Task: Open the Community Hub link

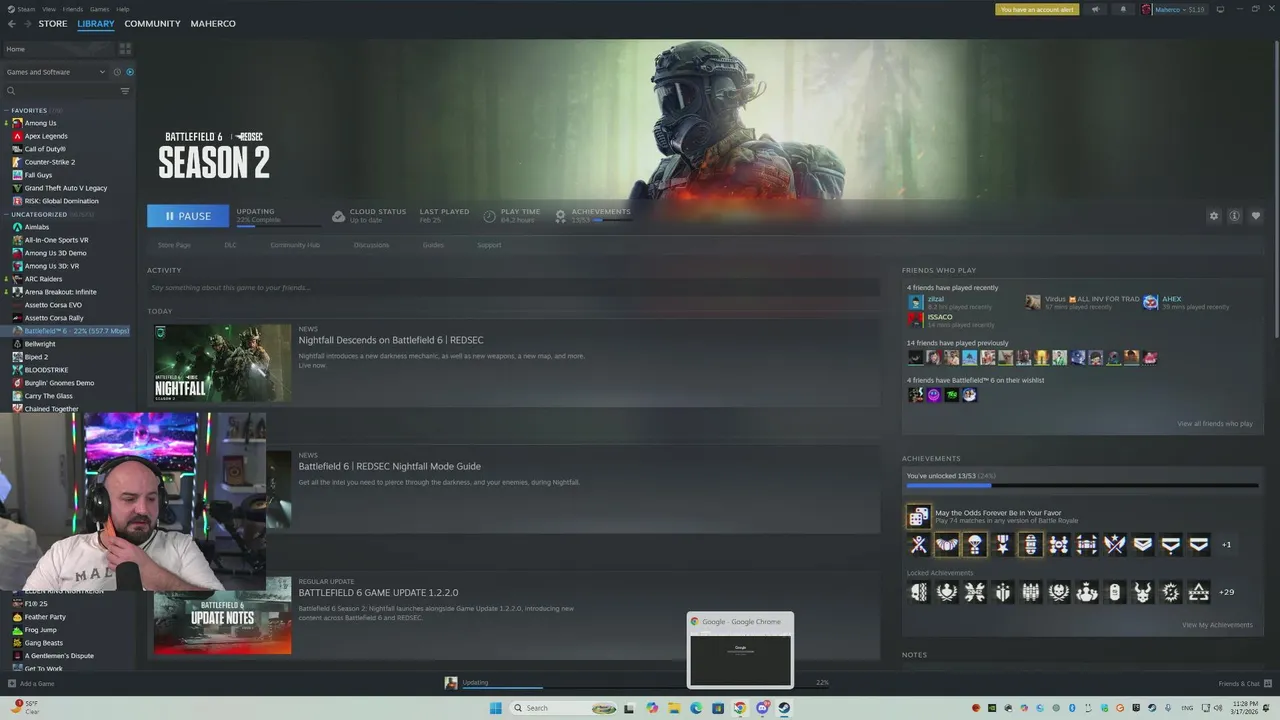Action: pos(295,245)
